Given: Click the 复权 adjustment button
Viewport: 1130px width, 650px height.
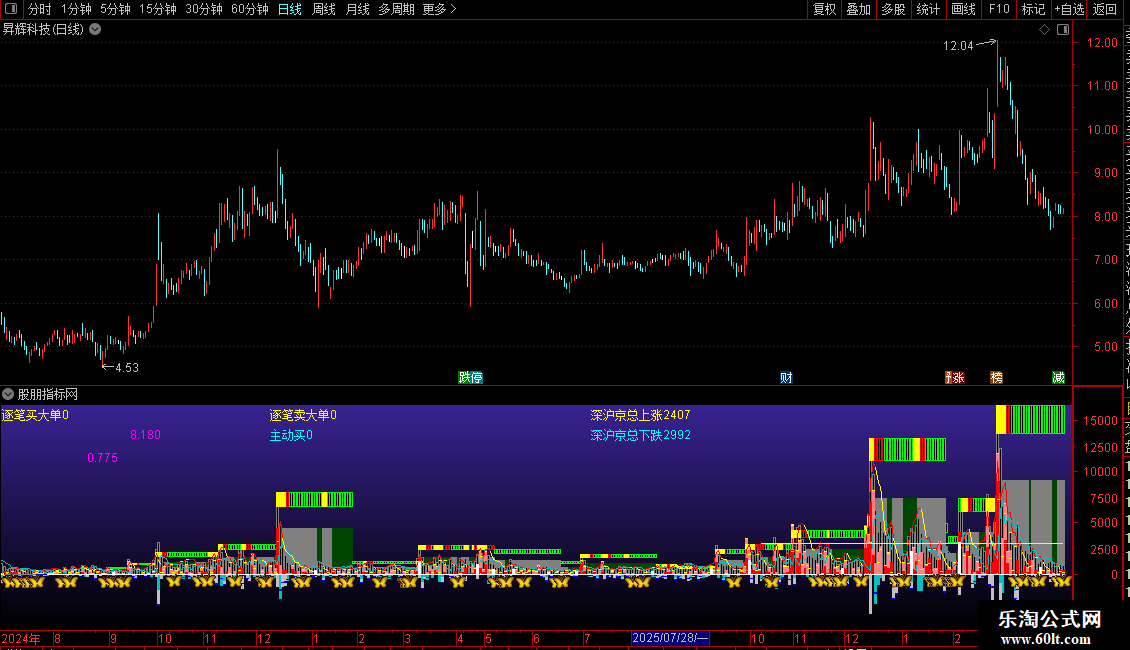Looking at the screenshot, I should tap(824, 9).
